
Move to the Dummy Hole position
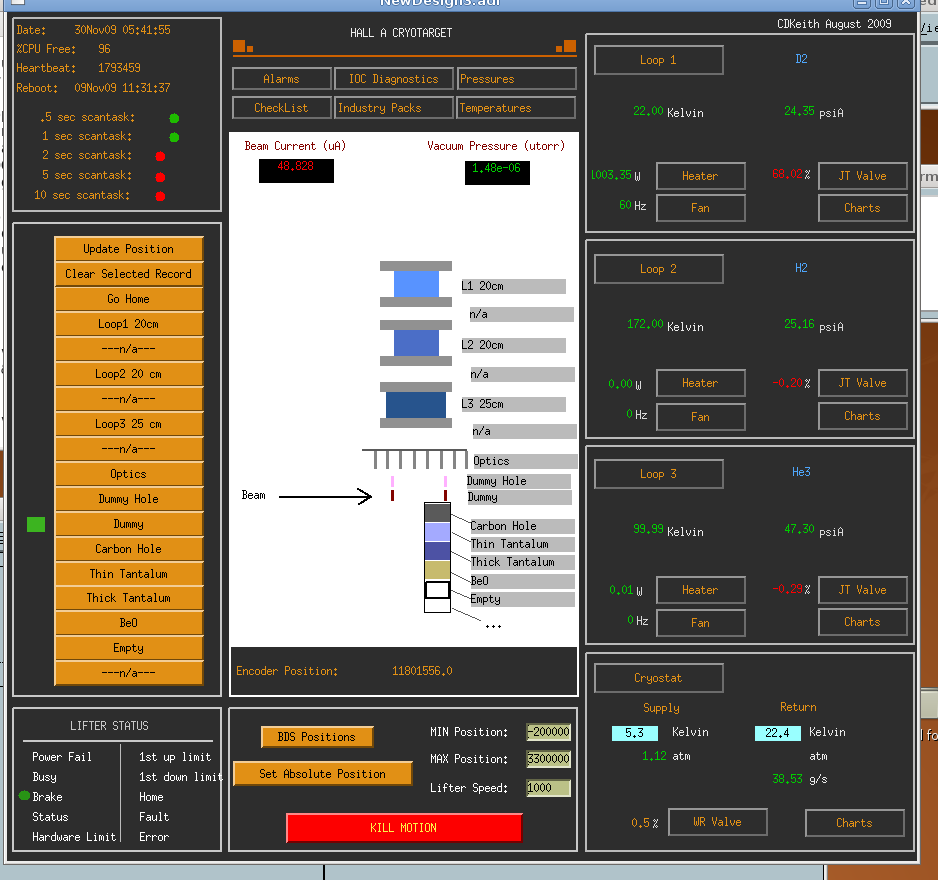[129, 499]
